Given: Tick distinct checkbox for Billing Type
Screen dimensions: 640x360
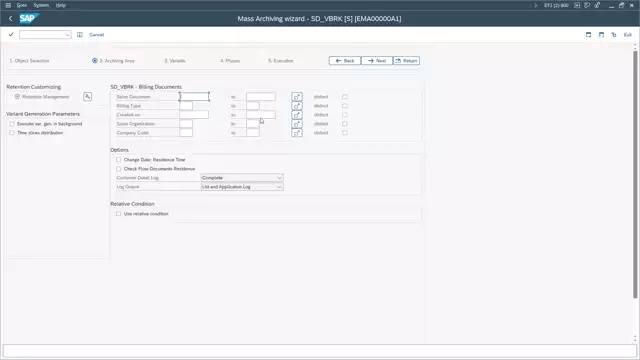Looking at the screenshot, I should [345, 106].
